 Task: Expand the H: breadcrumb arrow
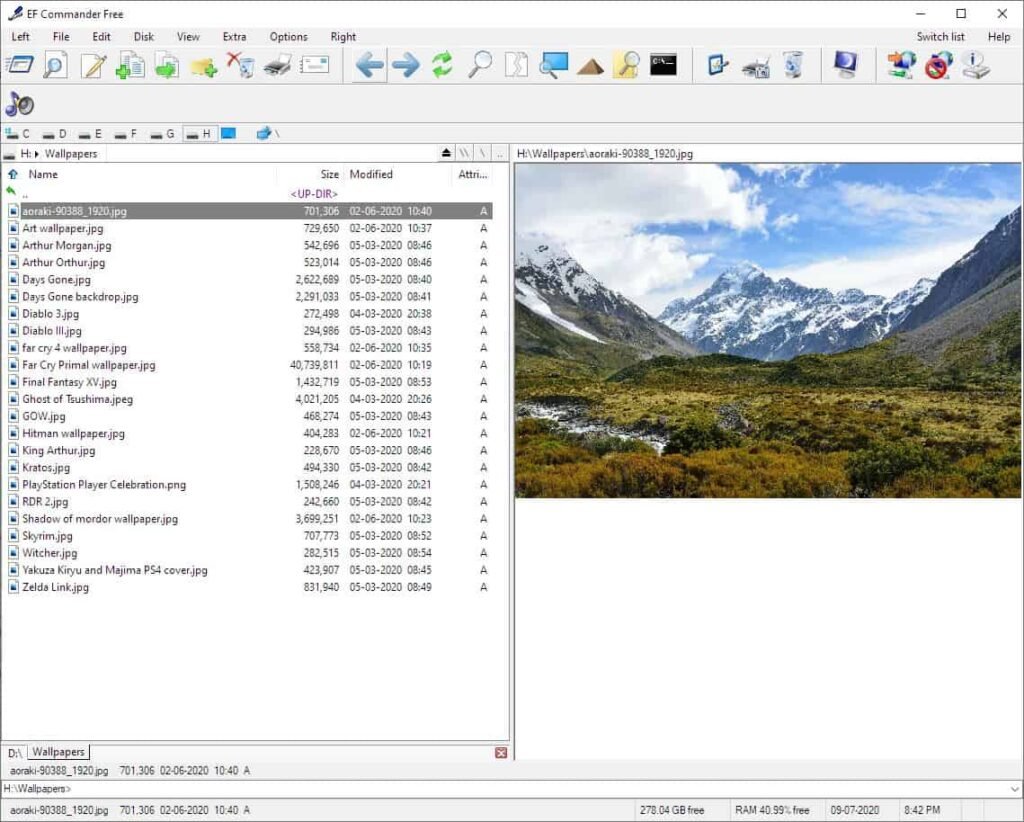coord(37,154)
